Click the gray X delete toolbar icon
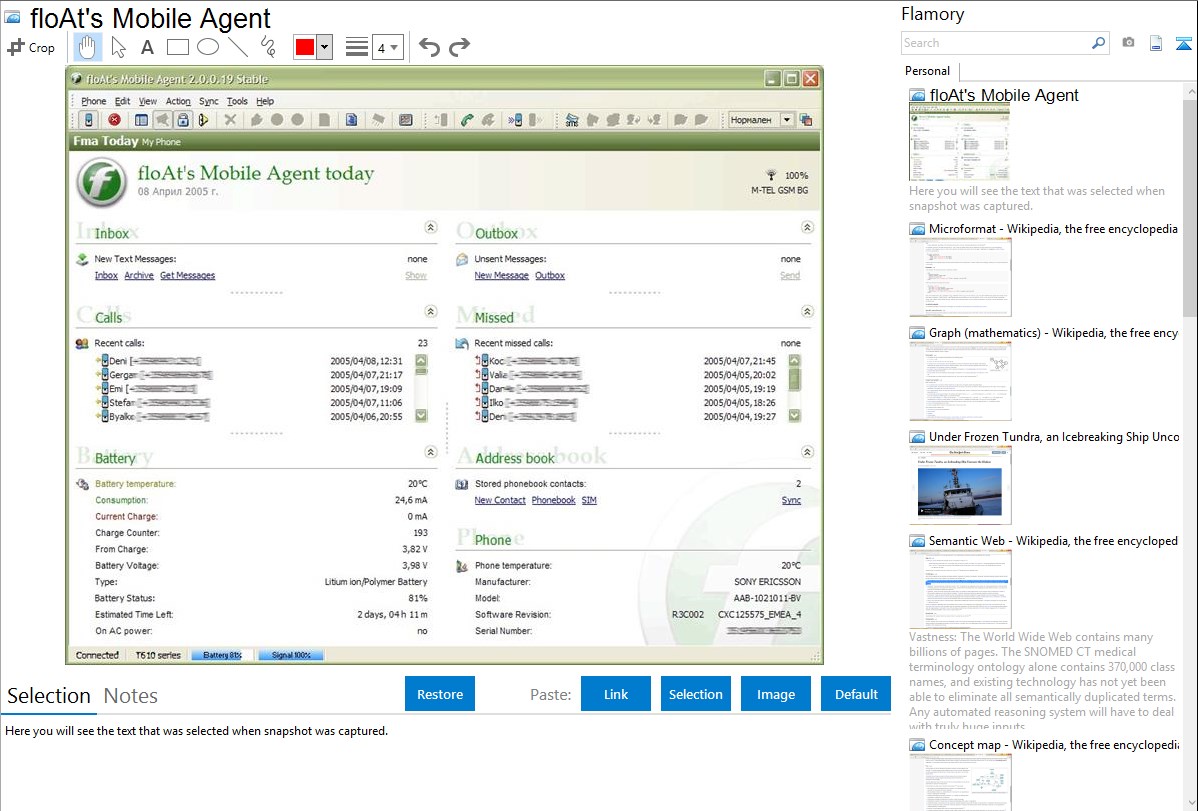1198x811 pixels. [230, 120]
